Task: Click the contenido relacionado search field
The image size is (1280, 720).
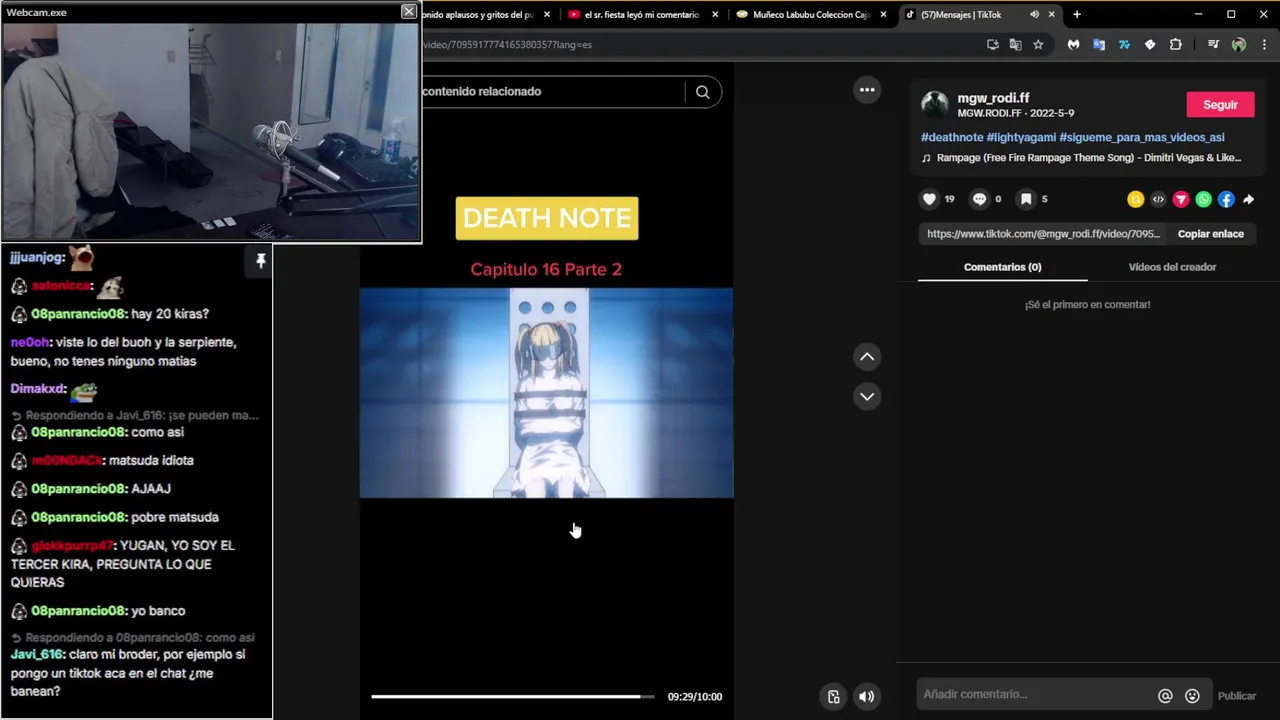Action: (552, 92)
